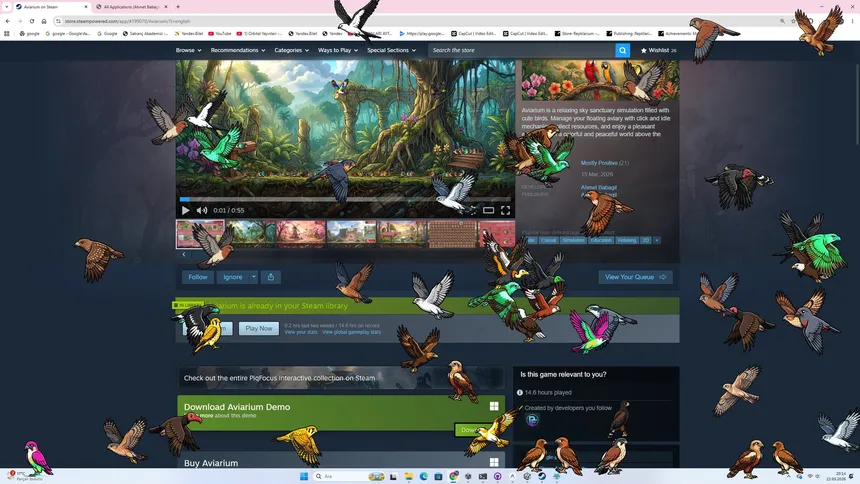
Task: Open a new browser tab plus
Action: click(x=178, y=7)
